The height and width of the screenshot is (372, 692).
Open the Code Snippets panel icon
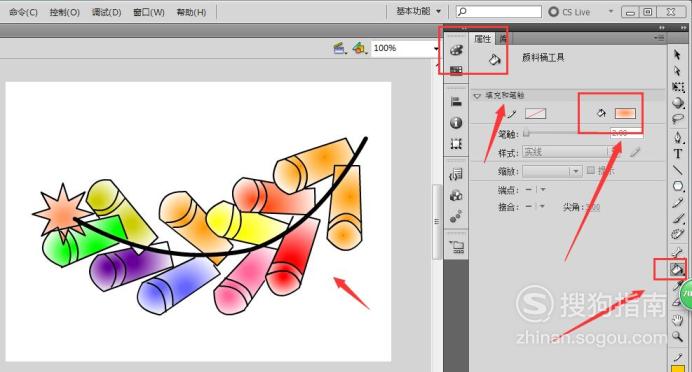pos(456,175)
